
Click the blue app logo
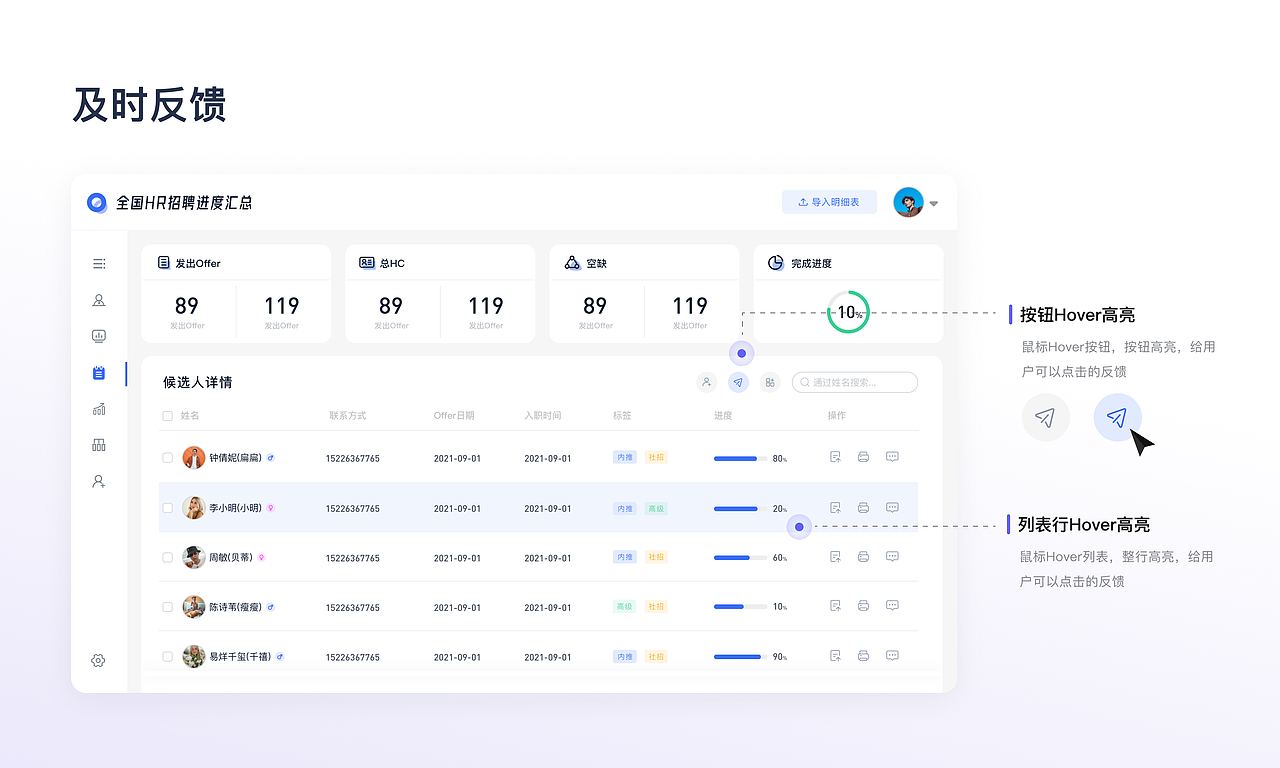pos(97,202)
